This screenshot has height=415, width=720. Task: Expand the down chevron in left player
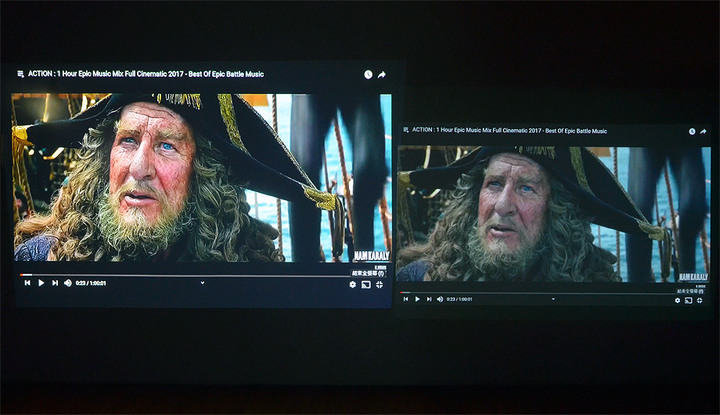(202, 283)
